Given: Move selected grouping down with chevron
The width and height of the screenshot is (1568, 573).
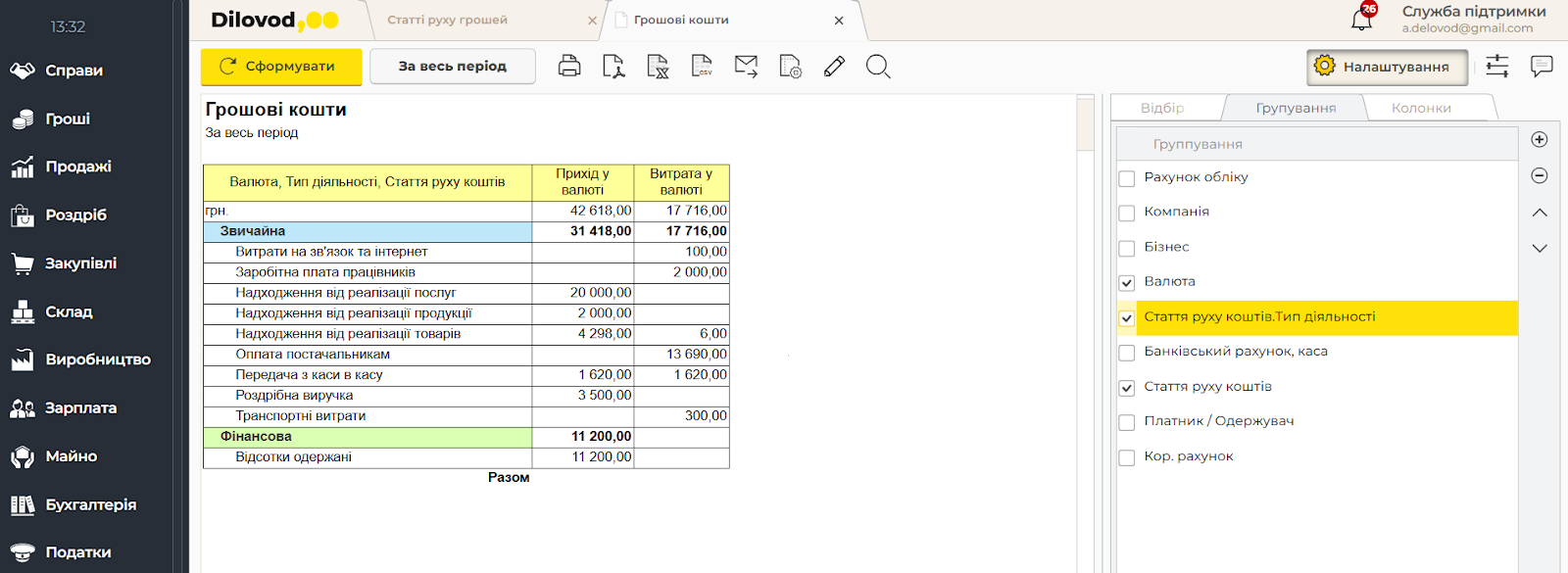Looking at the screenshot, I should click(x=1540, y=249).
